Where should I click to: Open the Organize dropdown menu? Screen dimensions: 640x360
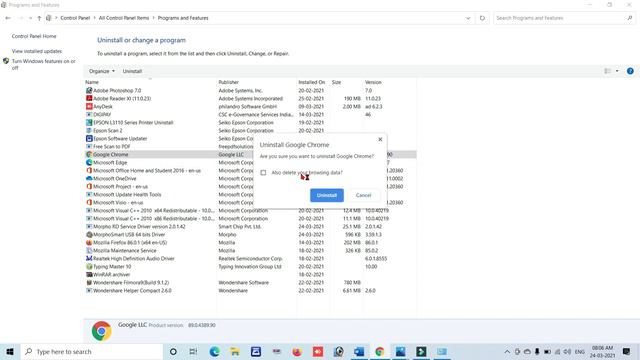(x=102, y=71)
